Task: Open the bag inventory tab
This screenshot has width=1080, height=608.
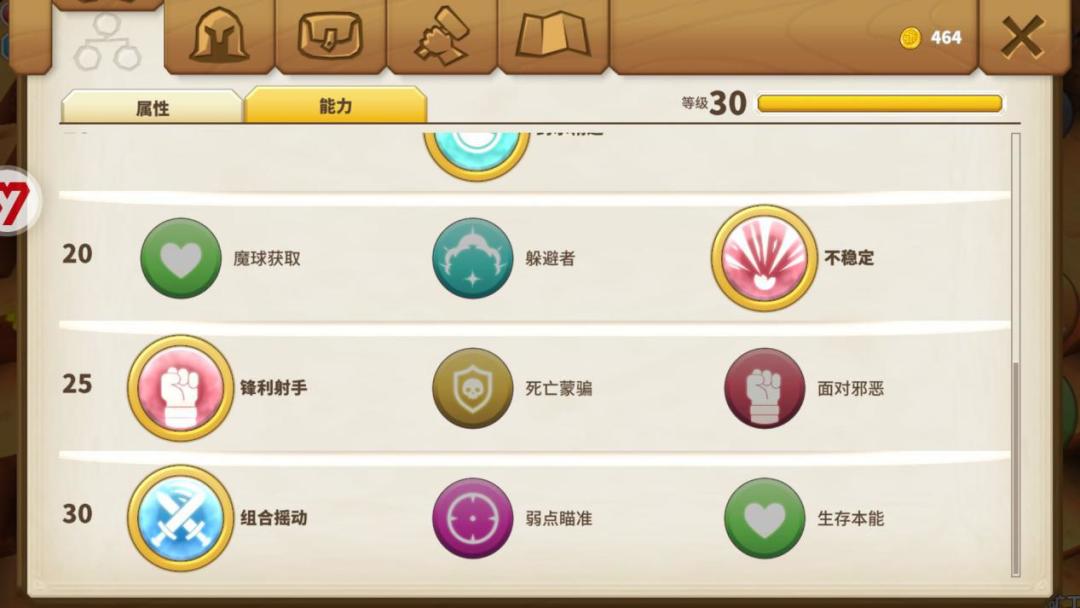Action: tap(330, 35)
